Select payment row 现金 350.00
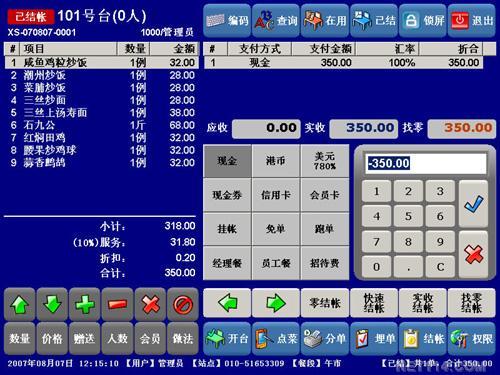 [343, 62]
